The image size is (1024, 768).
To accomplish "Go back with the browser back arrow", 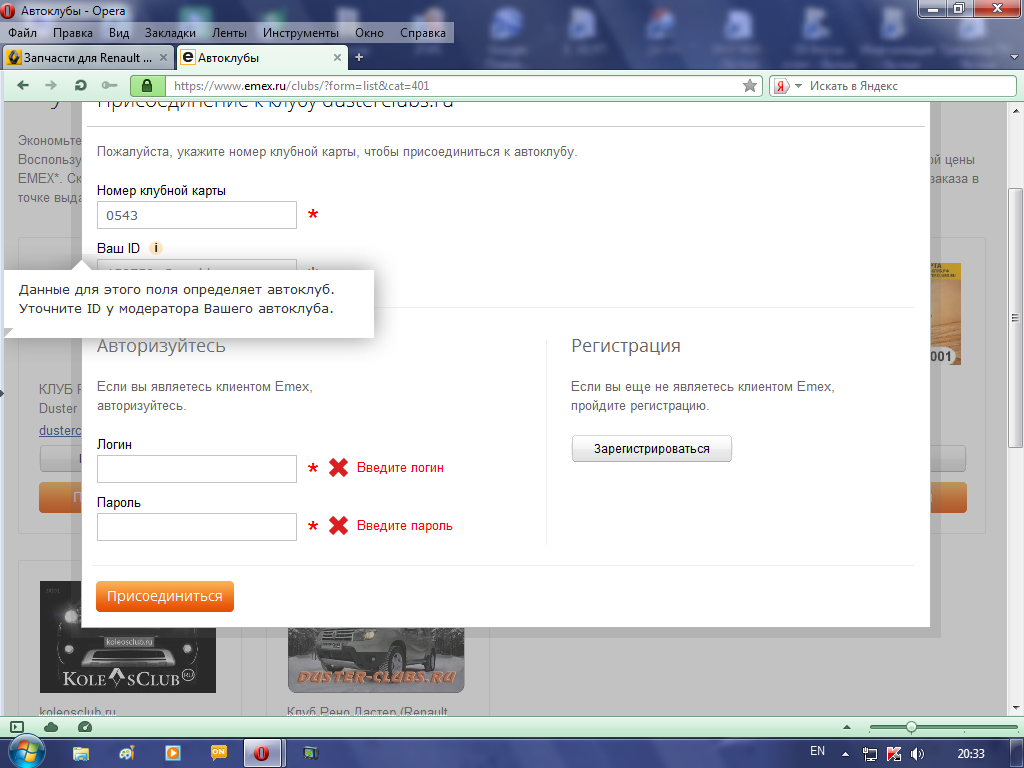I will click(23, 86).
